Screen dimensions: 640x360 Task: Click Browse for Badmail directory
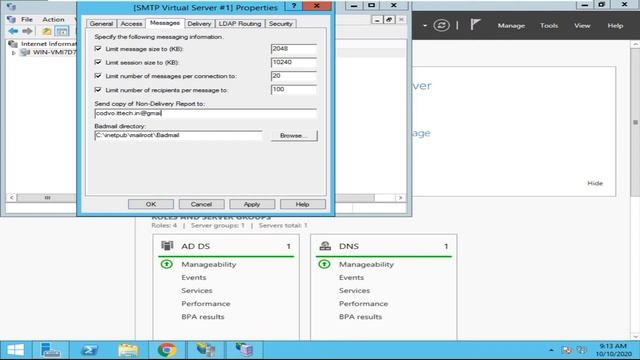point(294,136)
